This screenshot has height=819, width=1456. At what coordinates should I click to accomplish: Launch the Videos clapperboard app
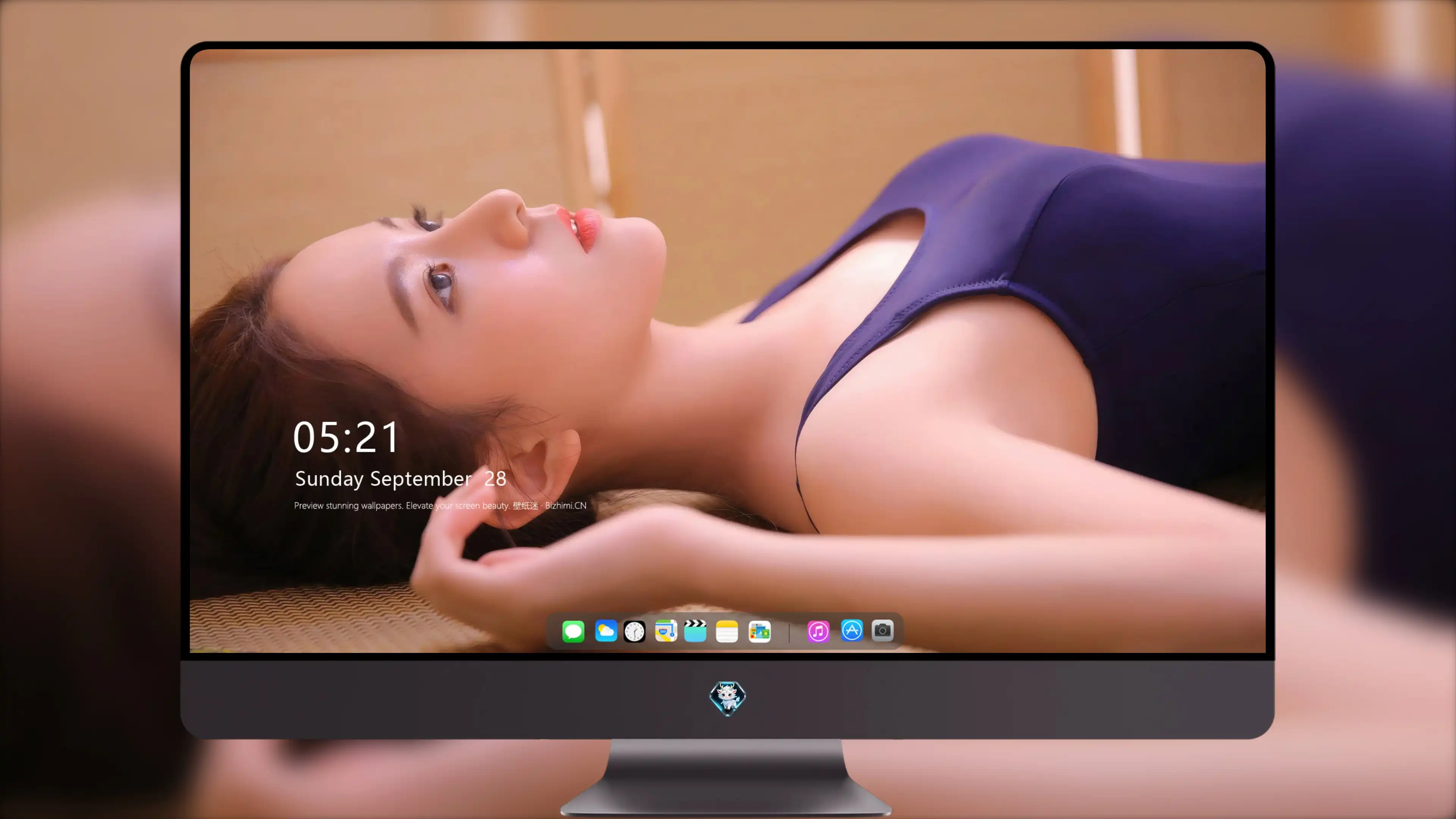[x=695, y=631]
